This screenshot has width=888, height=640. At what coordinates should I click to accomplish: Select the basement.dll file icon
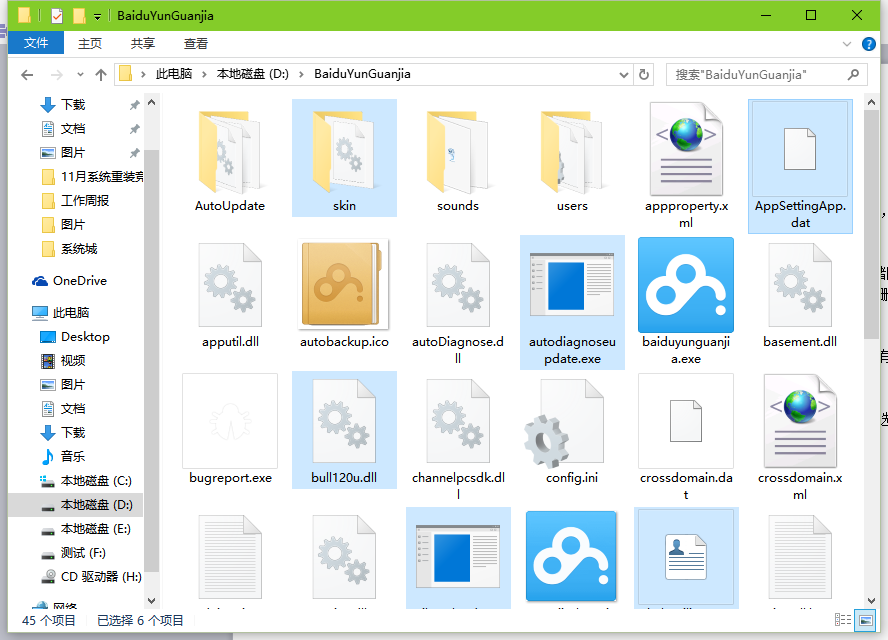coord(800,285)
